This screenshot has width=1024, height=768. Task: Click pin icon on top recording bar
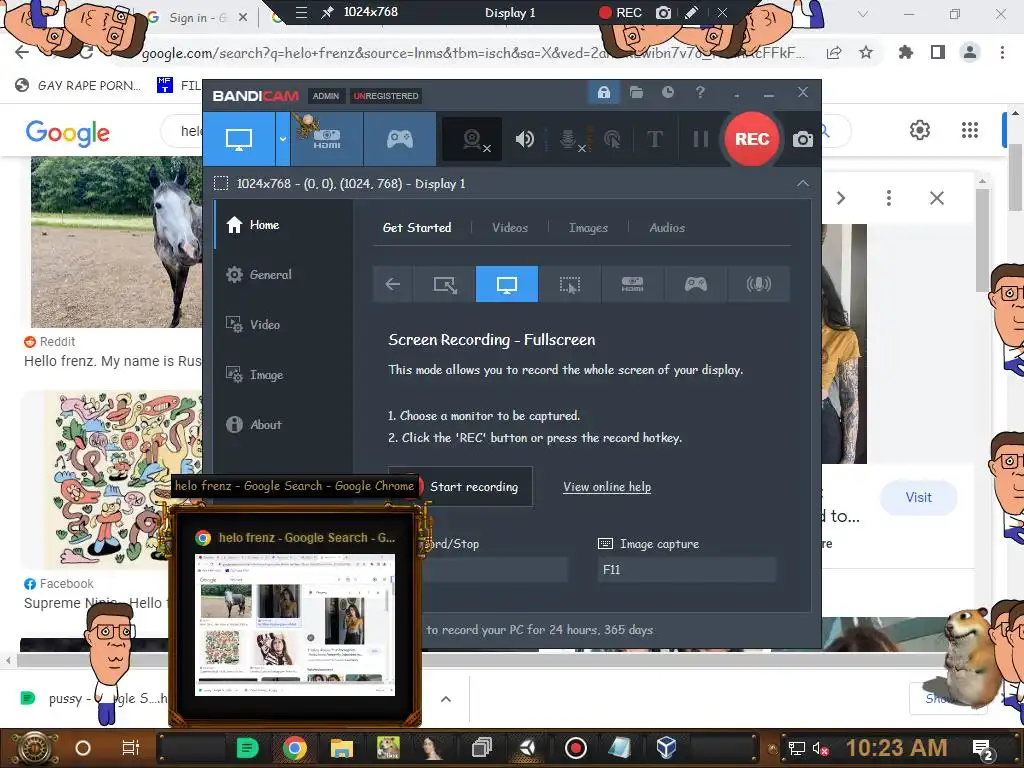[327, 12]
